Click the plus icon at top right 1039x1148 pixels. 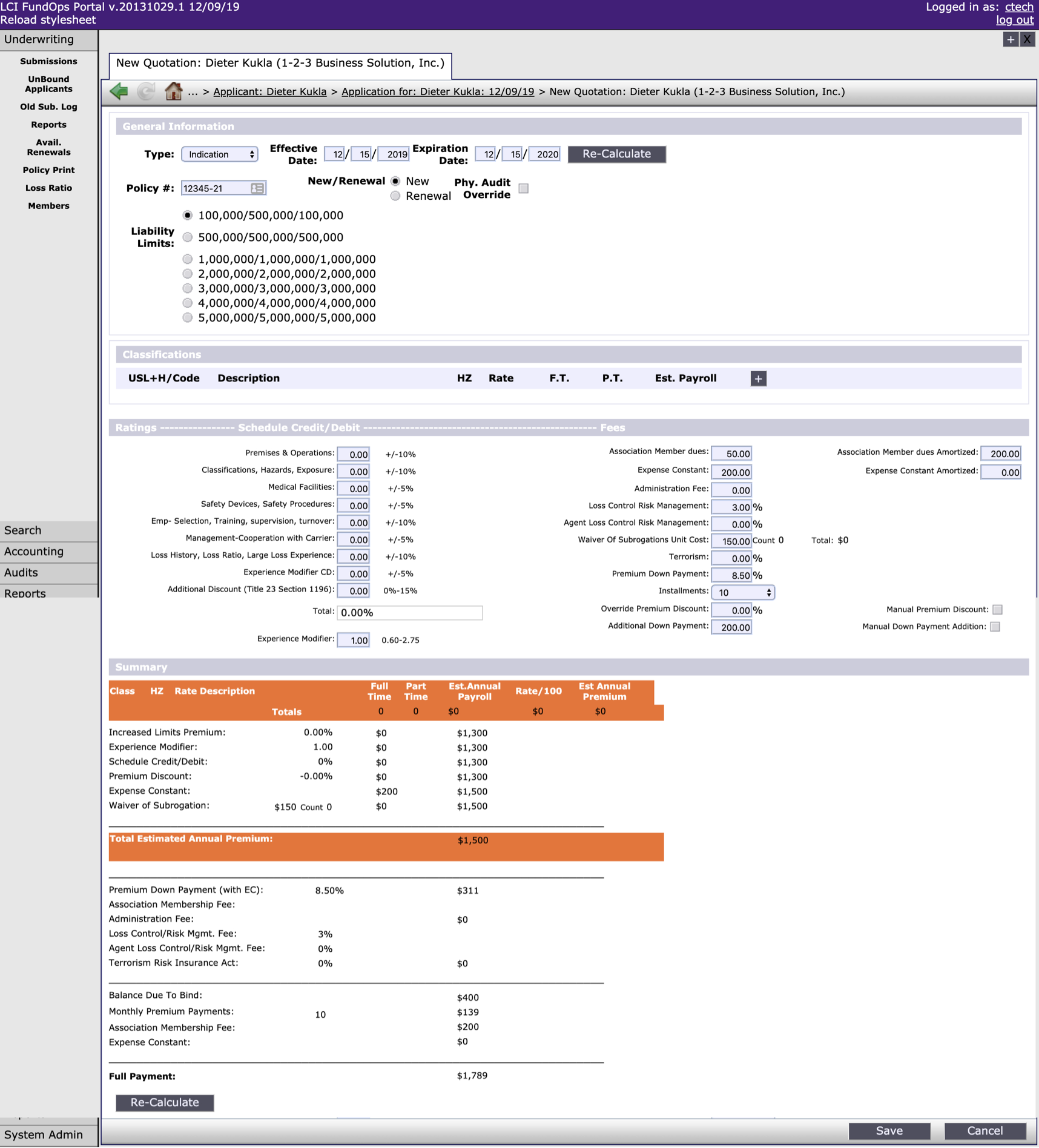click(1011, 40)
